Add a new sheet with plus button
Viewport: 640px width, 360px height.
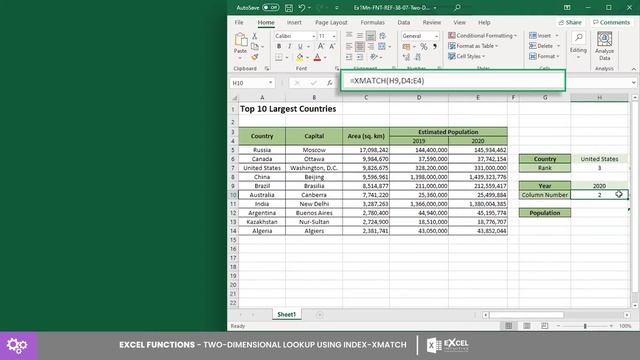pos(320,315)
